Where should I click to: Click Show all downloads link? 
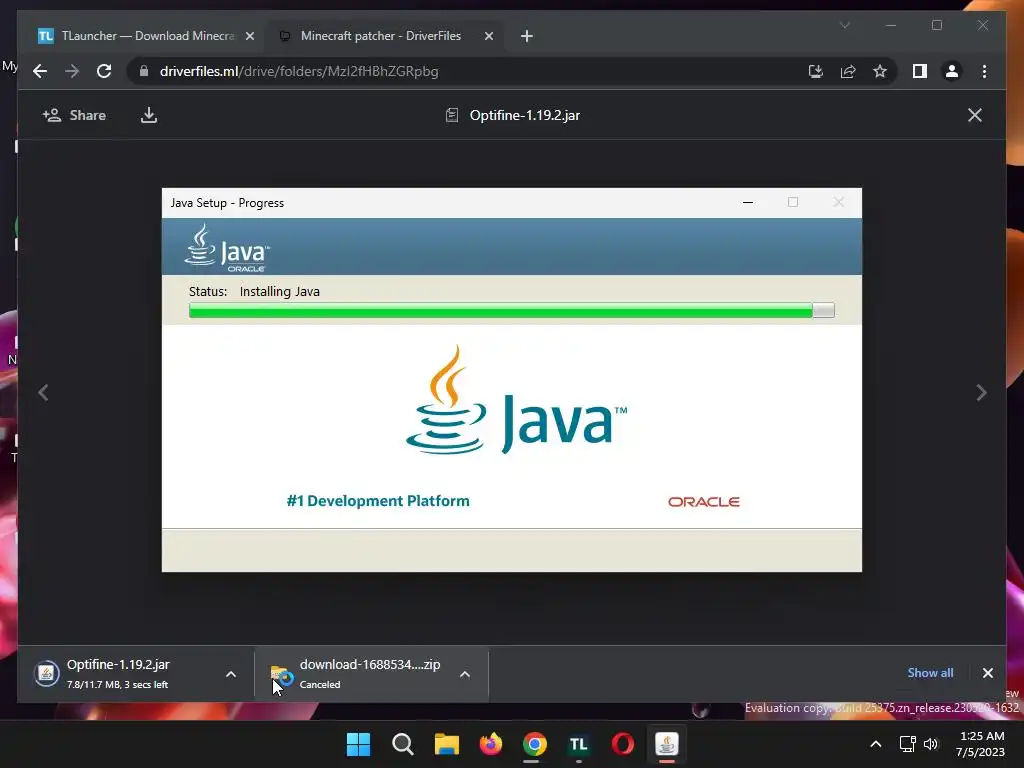coord(930,673)
